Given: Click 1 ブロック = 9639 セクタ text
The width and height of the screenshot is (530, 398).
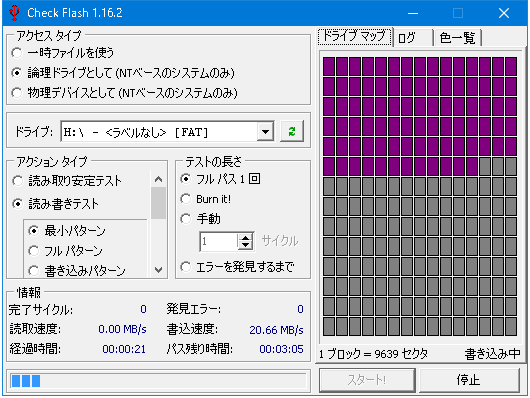Looking at the screenshot, I should pos(373,354).
